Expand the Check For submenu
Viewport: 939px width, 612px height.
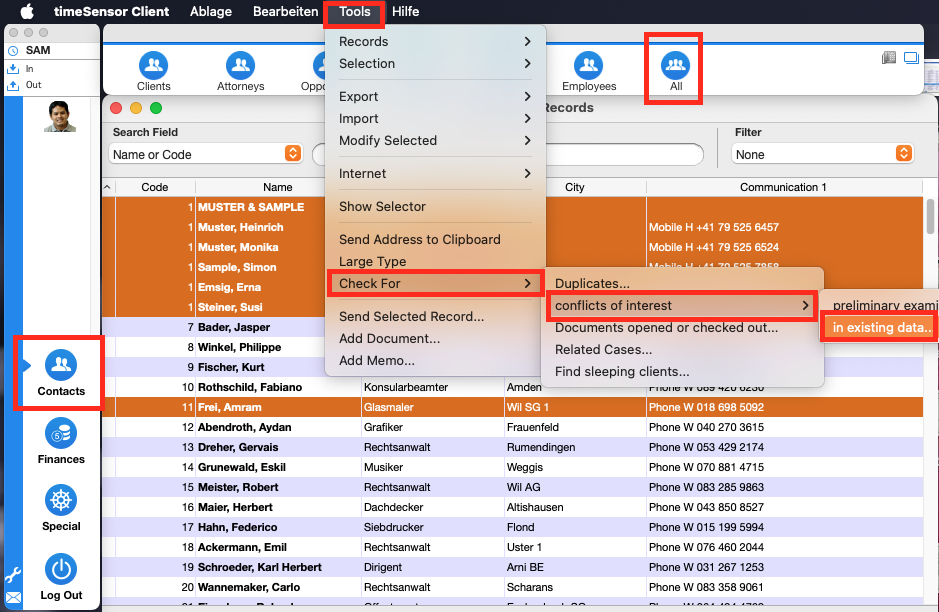click(435, 283)
